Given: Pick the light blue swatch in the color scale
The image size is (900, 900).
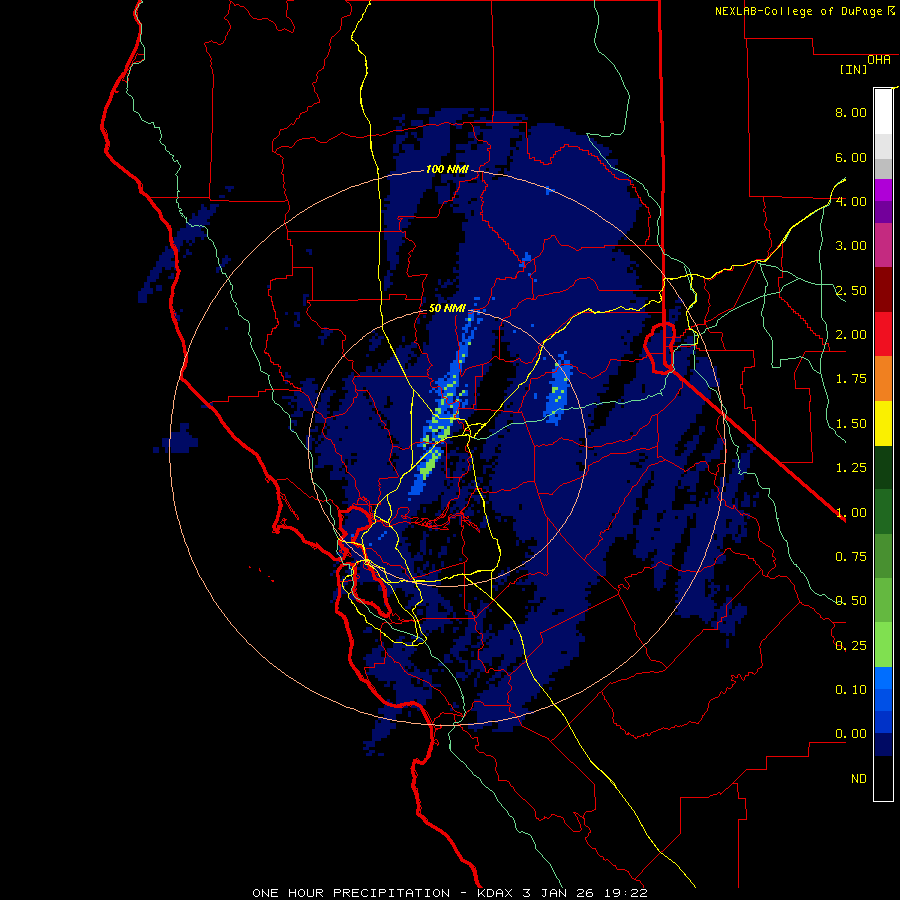Looking at the screenshot, I should coord(883,678).
